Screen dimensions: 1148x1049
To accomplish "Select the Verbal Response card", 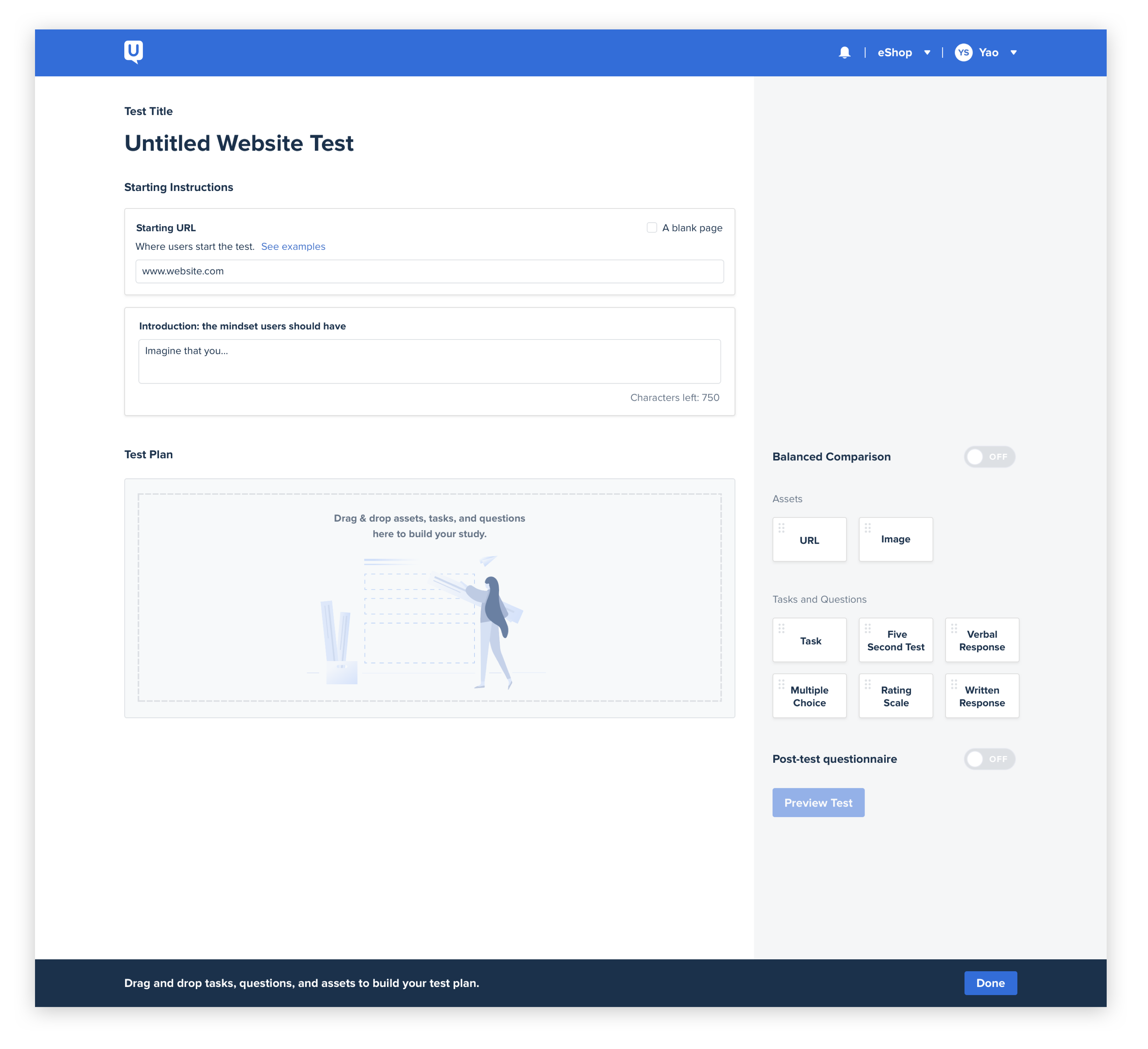I will pyautogui.click(x=982, y=639).
